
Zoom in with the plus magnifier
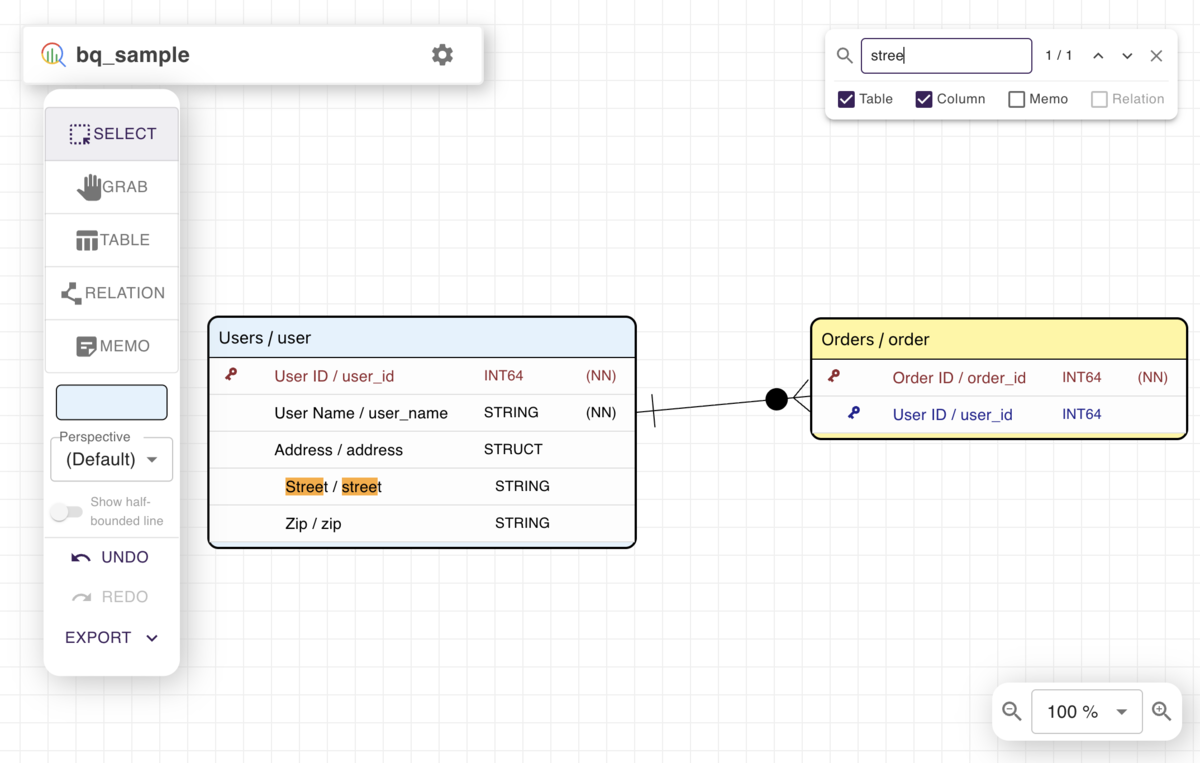1161,711
